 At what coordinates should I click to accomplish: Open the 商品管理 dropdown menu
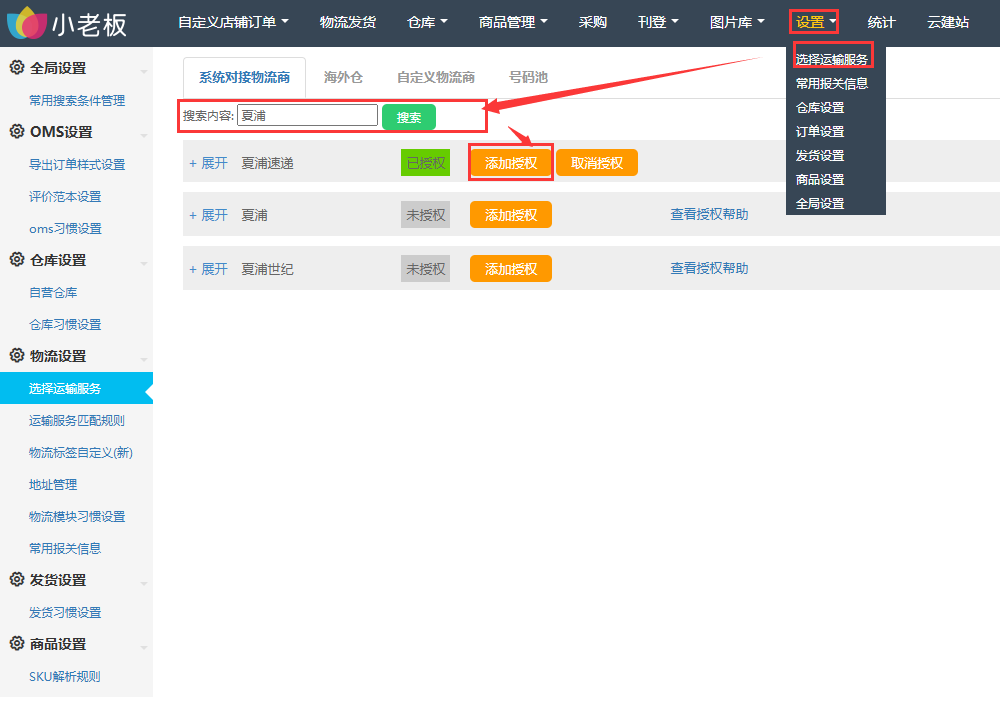point(513,22)
